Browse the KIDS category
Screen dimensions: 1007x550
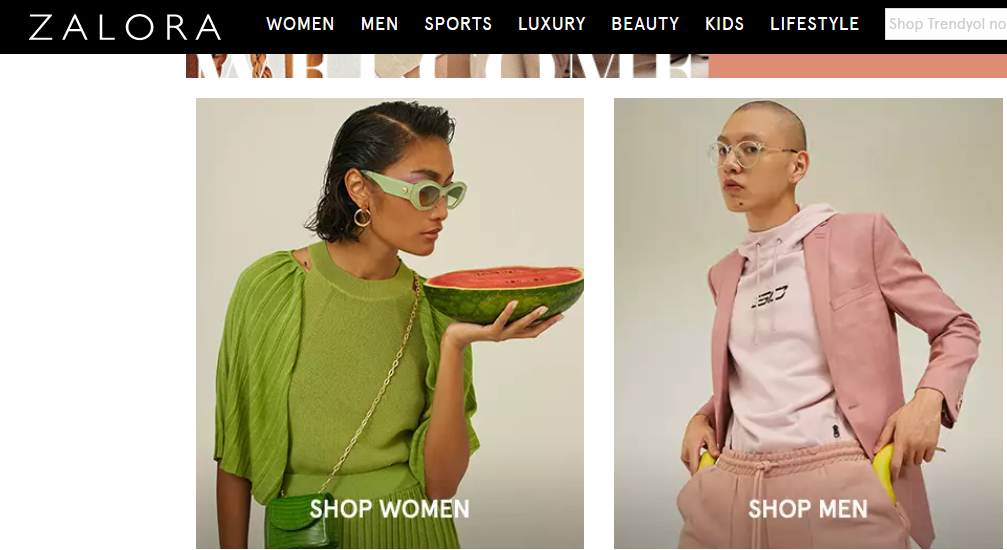tap(724, 24)
